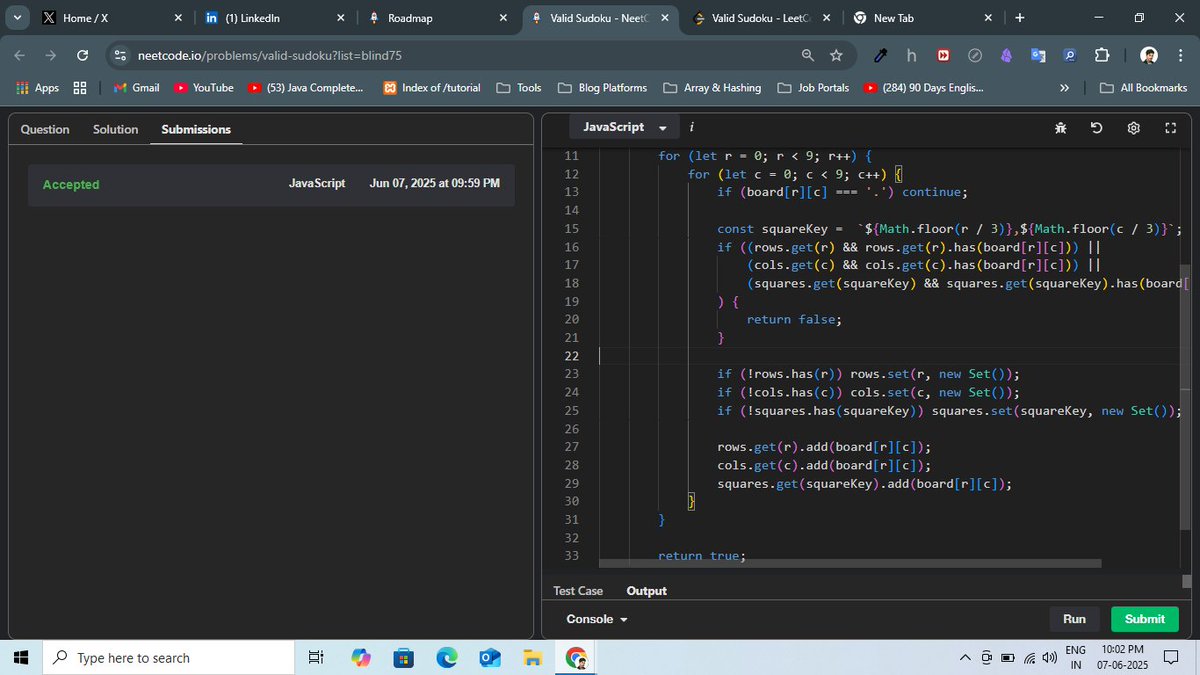1200x675 pixels.
Task: Show hidden system tray icons
Action: 965,658
